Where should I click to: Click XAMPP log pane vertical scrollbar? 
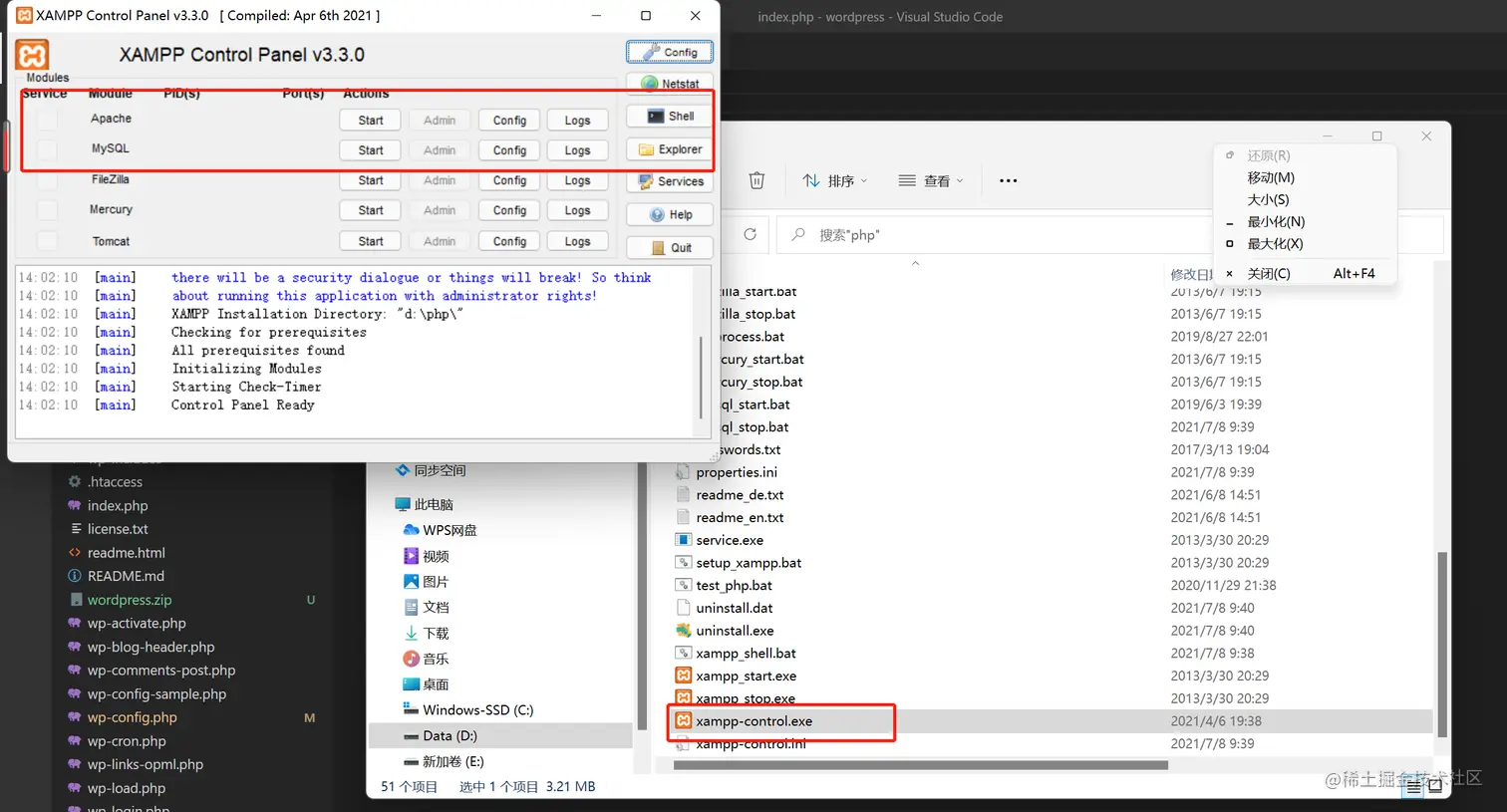click(x=701, y=376)
